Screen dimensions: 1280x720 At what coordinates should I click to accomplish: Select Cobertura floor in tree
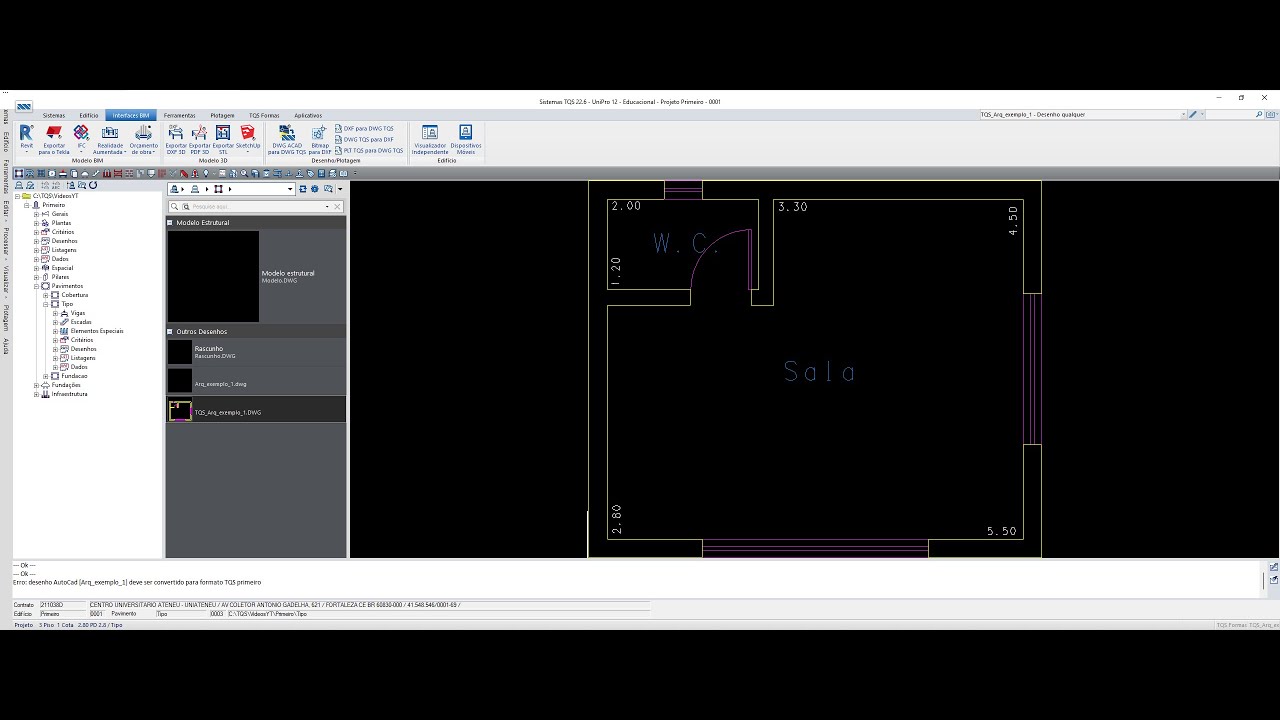click(74, 295)
